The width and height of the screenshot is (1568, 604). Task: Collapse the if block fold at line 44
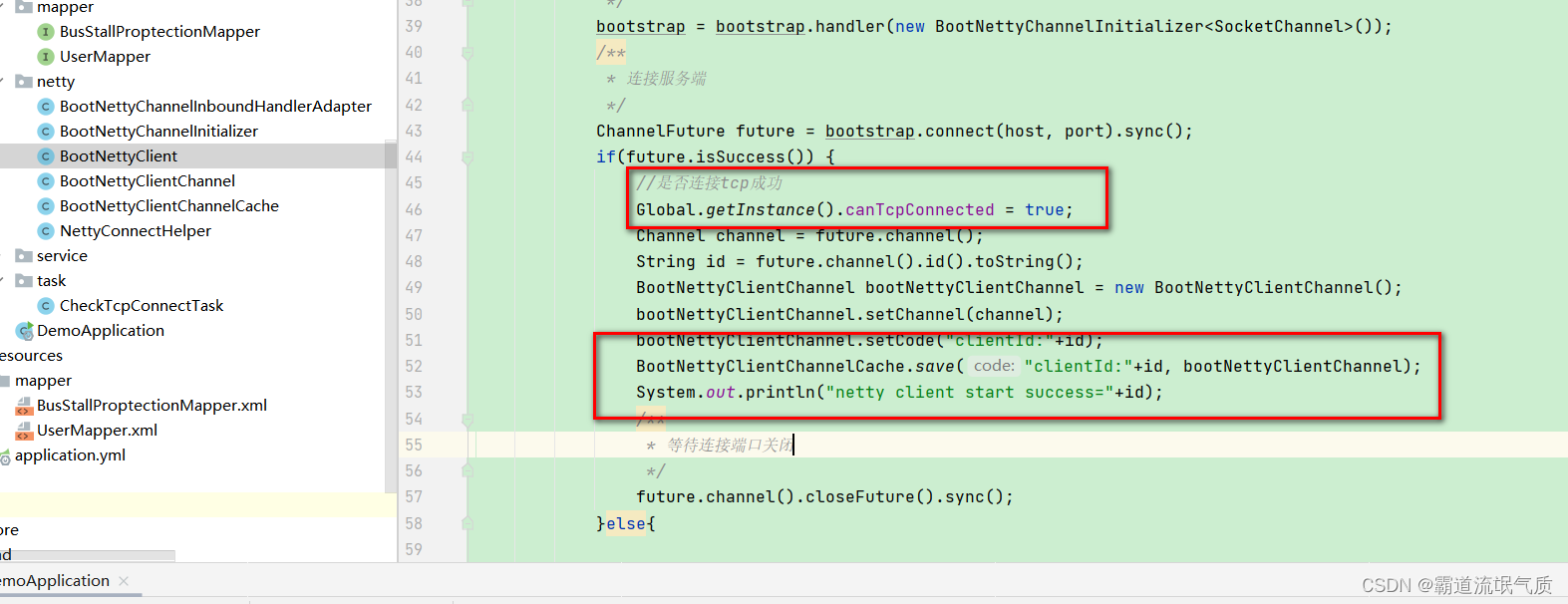pos(467,157)
